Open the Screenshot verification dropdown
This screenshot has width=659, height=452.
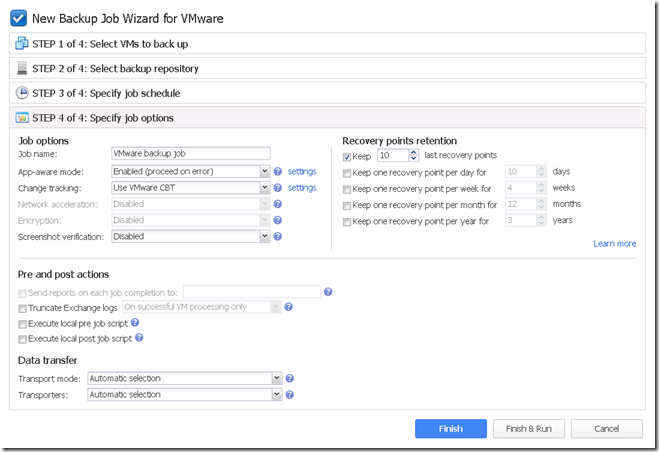[264, 237]
